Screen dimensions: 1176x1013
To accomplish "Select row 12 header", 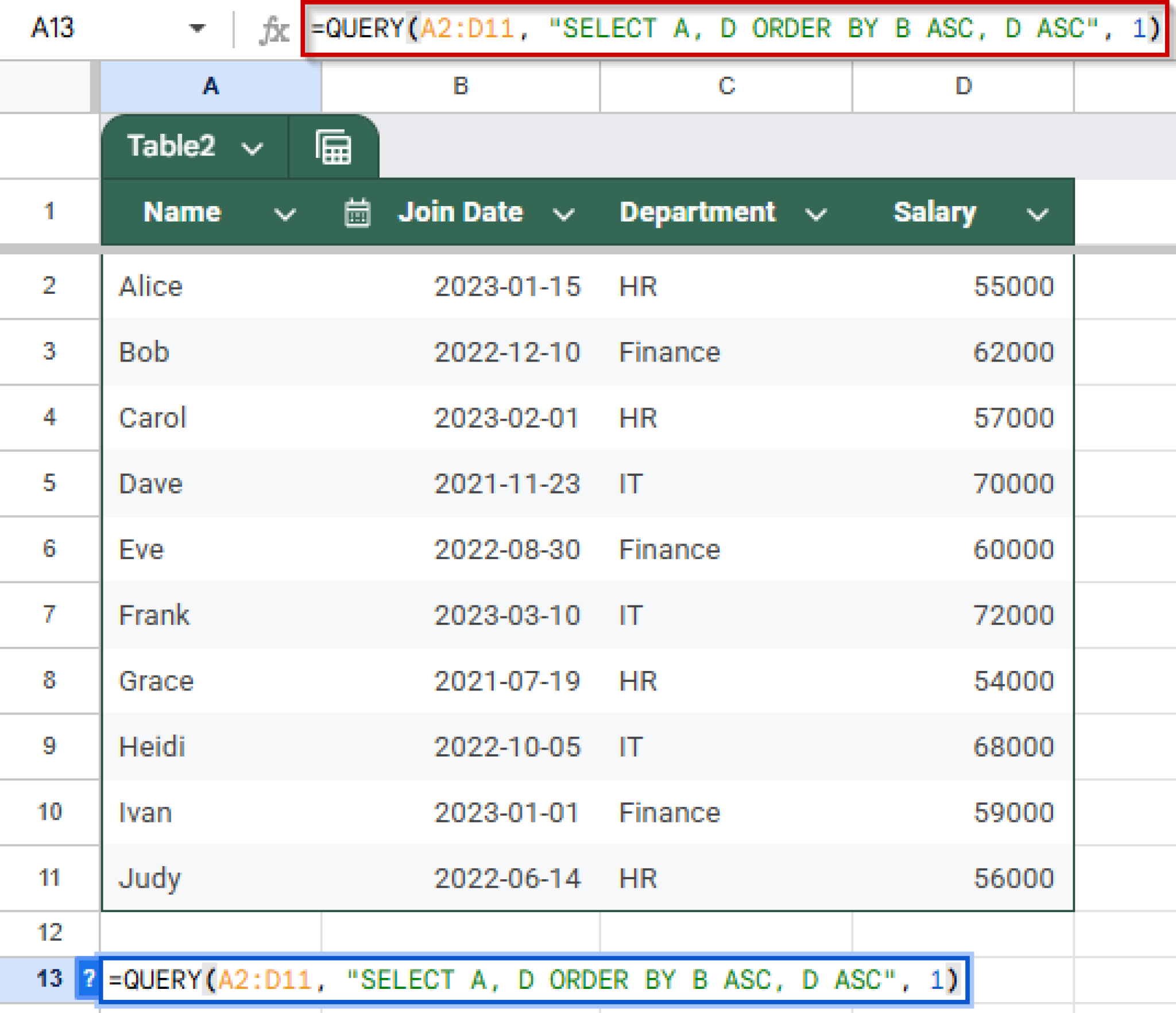I will pyautogui.click(x=51, y=933).
